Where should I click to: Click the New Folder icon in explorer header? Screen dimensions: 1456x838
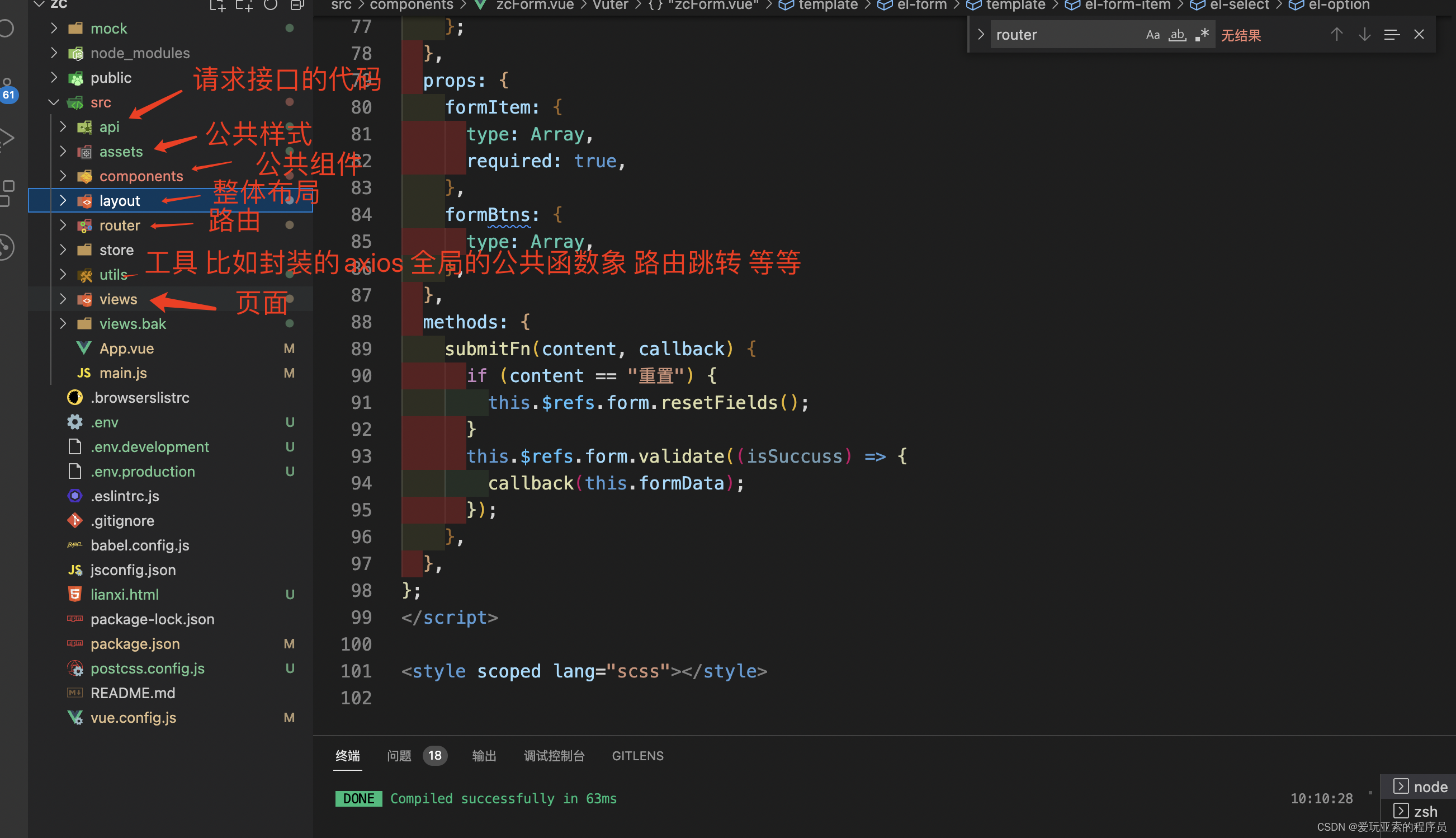coord(244,6)
